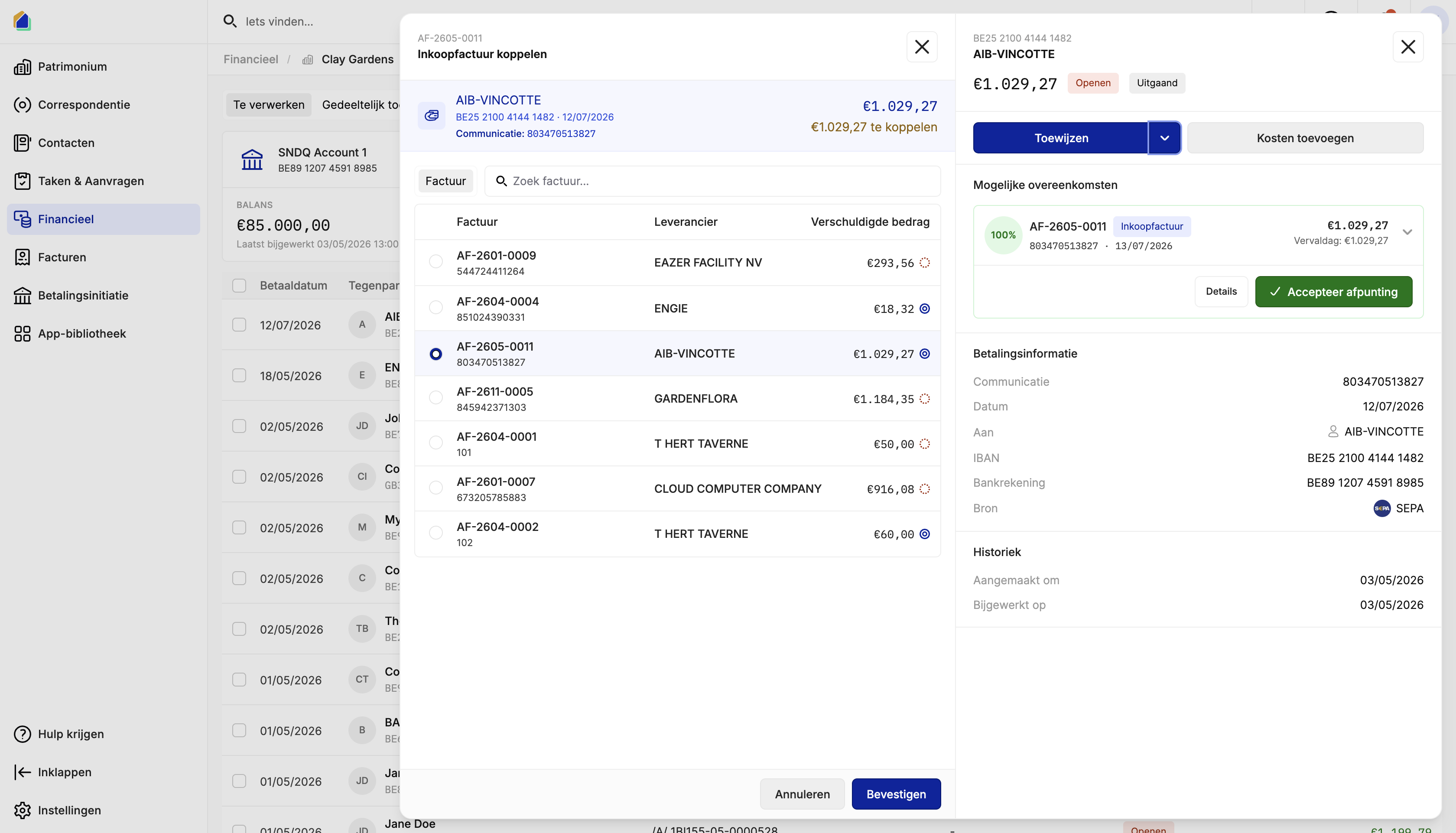Click status icon next to €18,32
The height and width of the screenshot is (833, 1456).
[x=925, y=309]
